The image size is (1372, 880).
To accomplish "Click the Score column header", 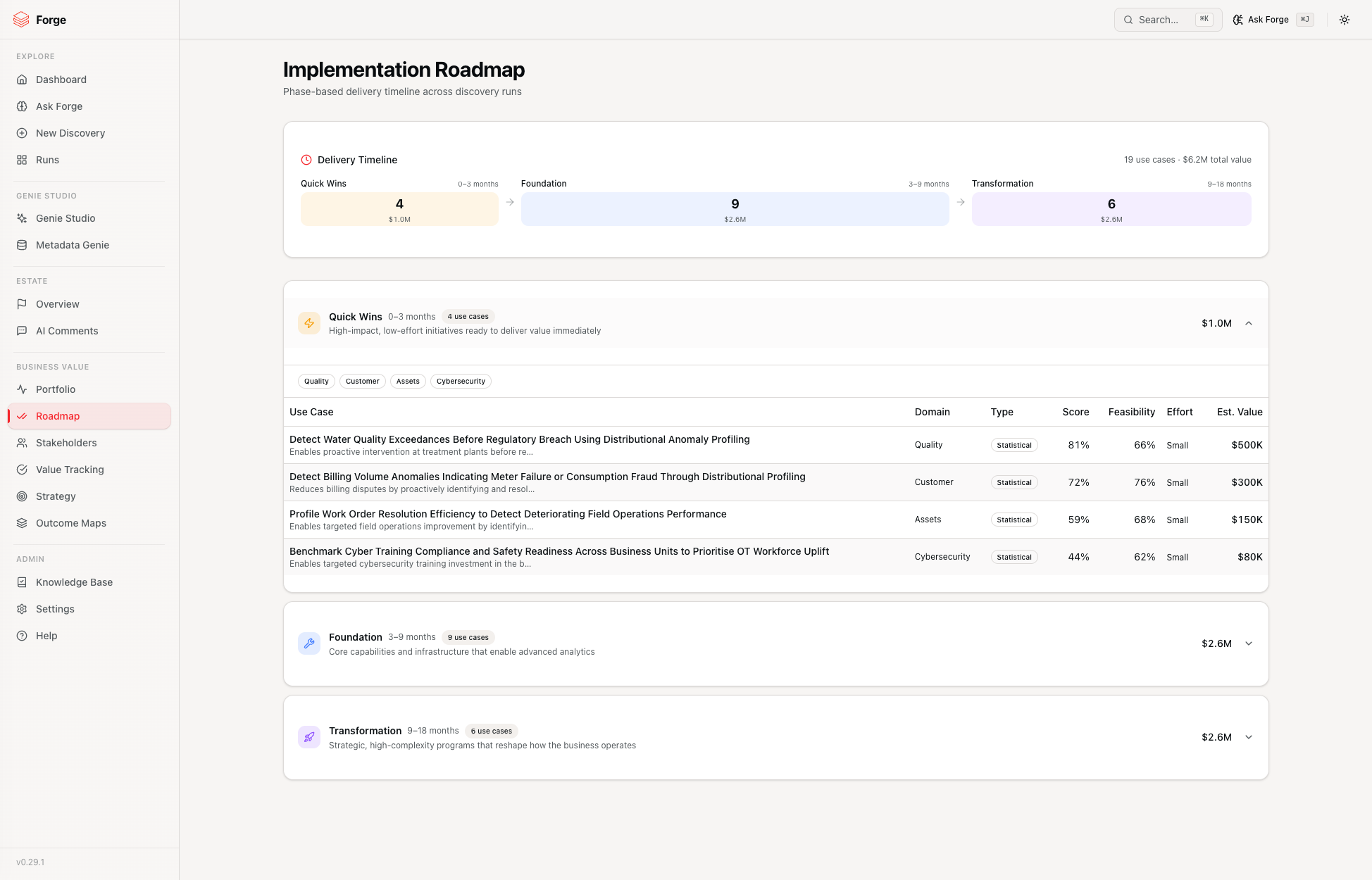I will pos(1075,412).
